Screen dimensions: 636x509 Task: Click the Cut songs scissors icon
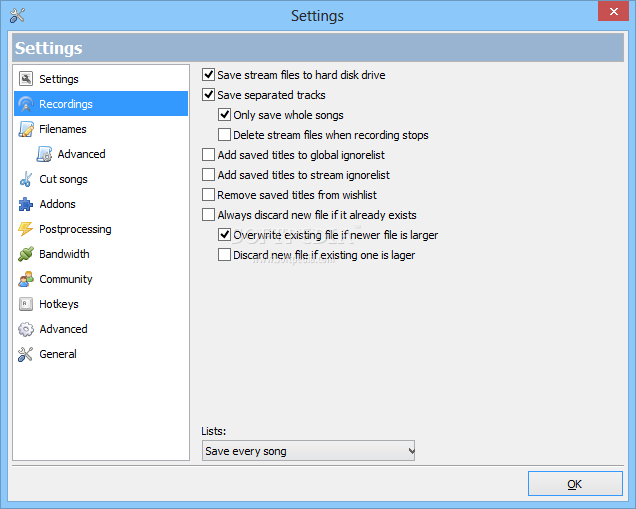click(26, 179)
